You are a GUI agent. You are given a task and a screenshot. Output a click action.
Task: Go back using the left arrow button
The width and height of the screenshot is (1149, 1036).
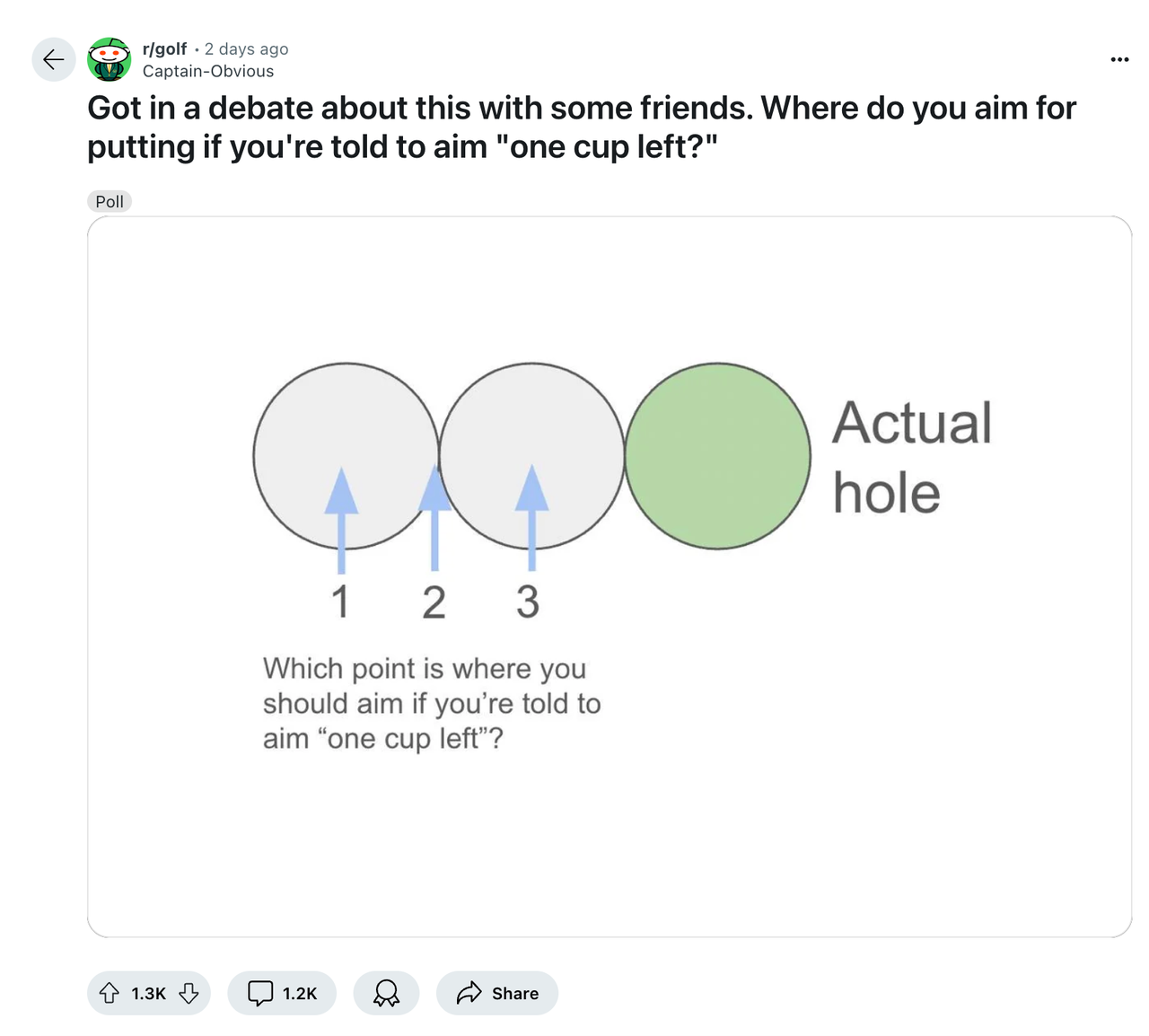click(x=53, y=60)
